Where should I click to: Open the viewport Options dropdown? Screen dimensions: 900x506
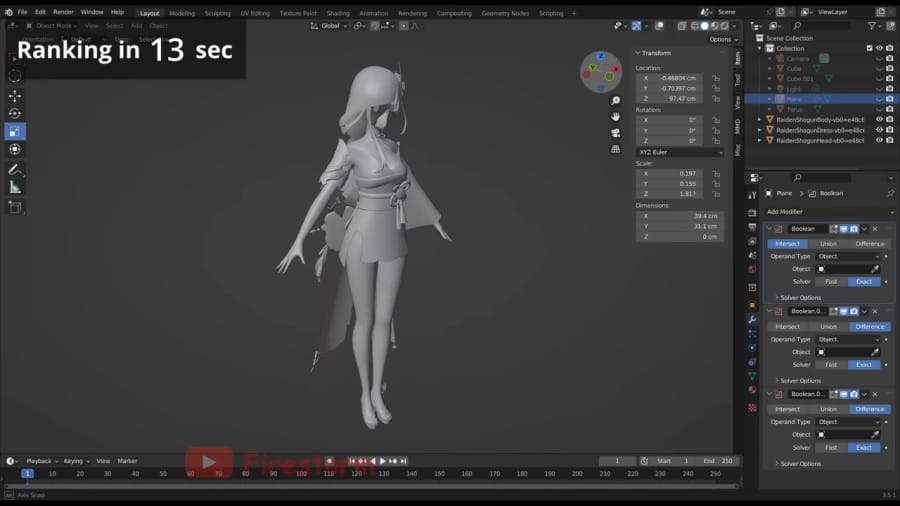(723, 40)
